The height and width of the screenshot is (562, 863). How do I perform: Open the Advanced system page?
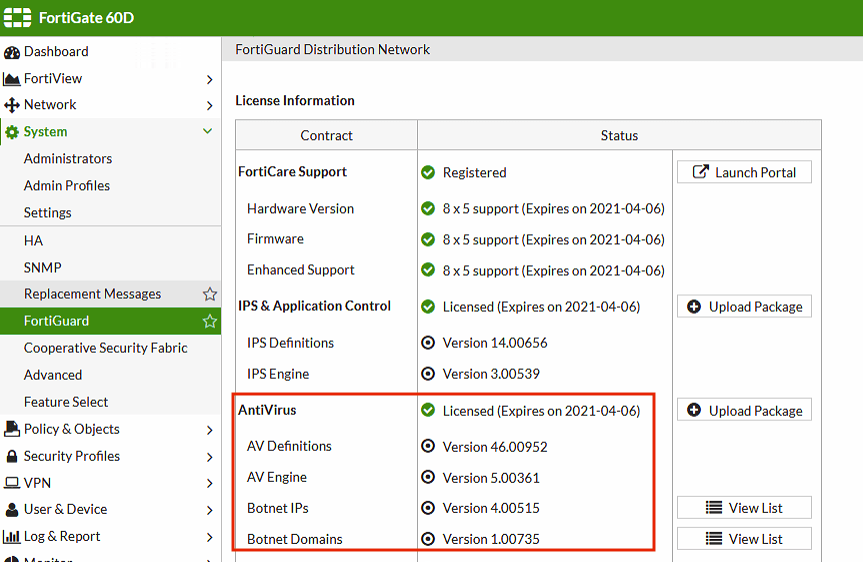coord(110,375)
